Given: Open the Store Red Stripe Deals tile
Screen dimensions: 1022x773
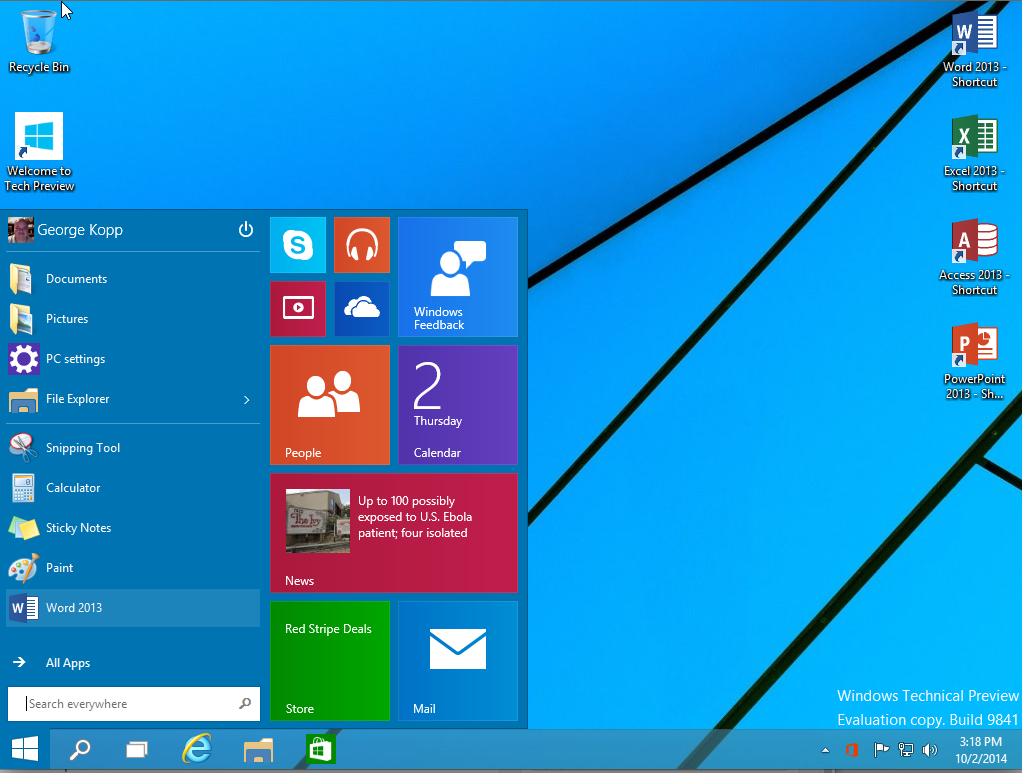Looking at the screenshot, I should [330, 661].
